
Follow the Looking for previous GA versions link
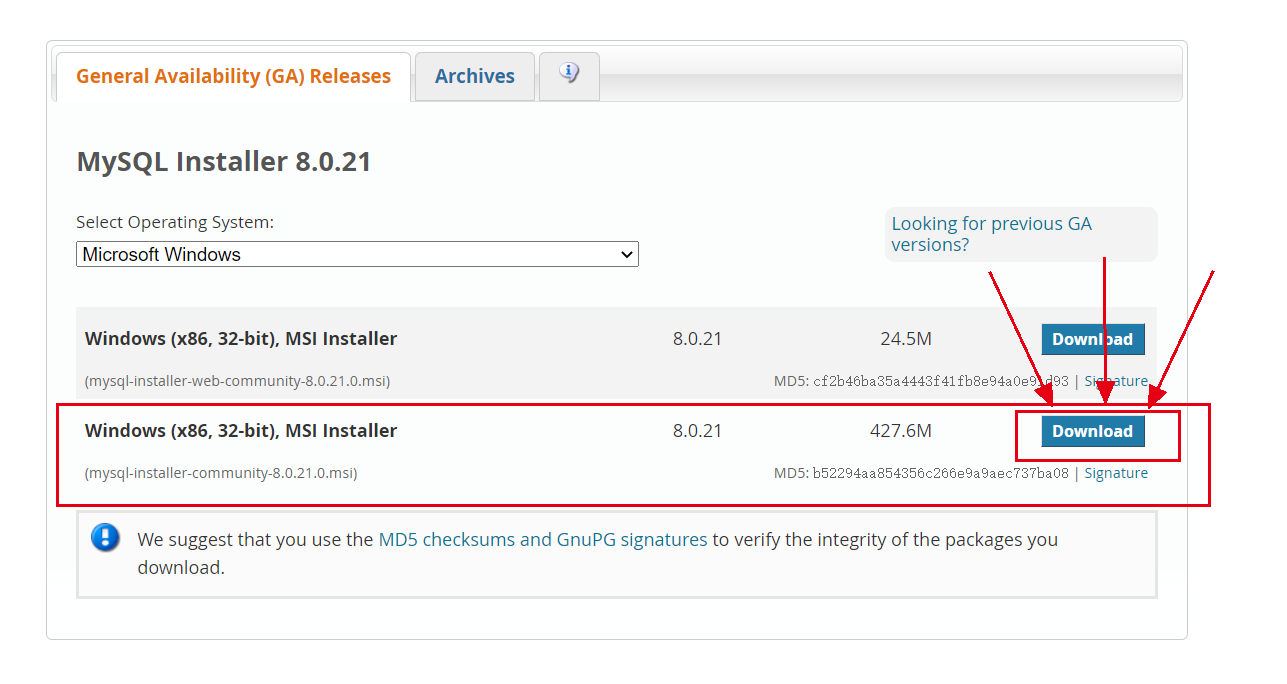[x=991, y=234]
